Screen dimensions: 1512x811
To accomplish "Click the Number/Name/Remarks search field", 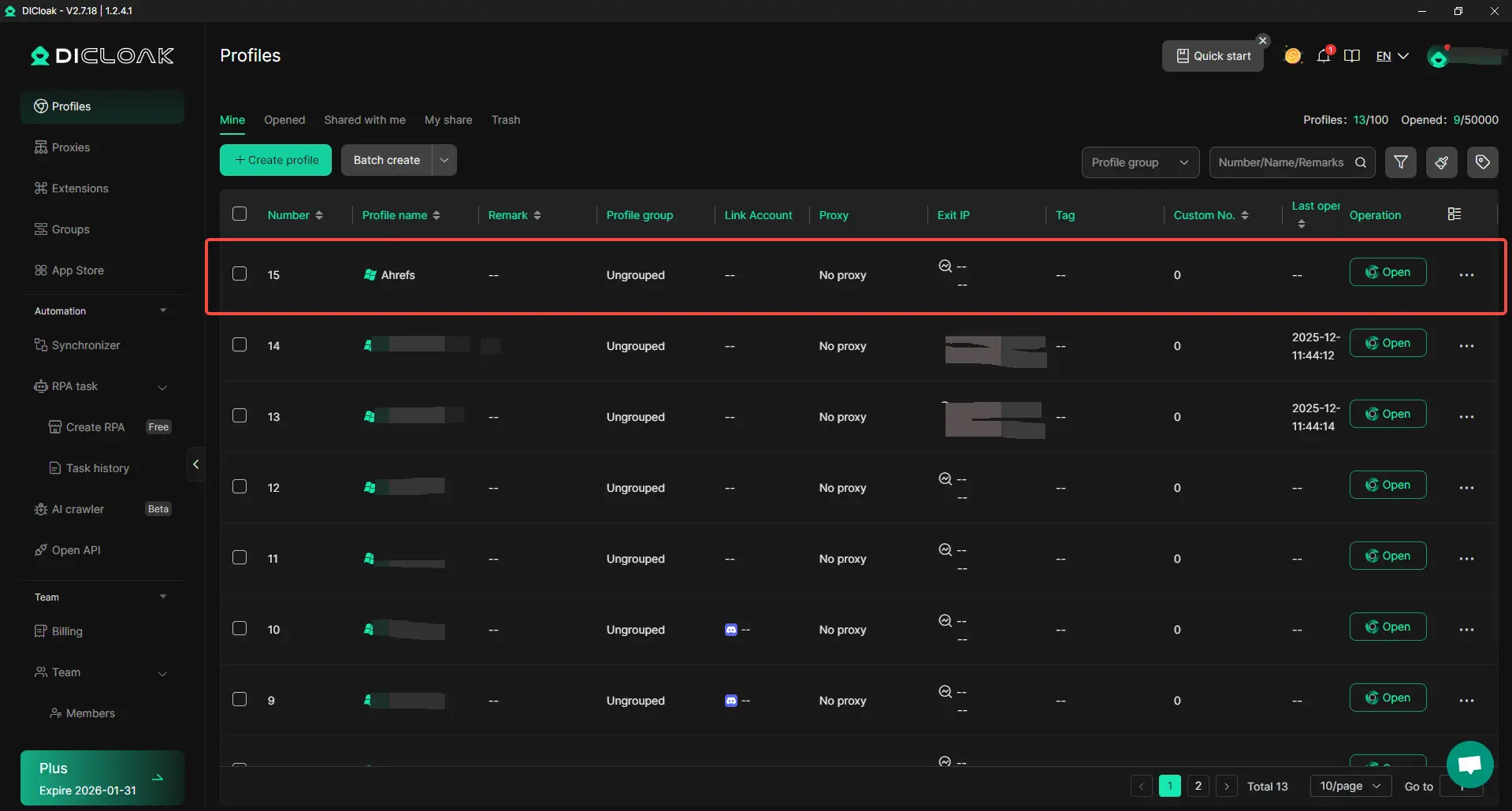I will [1280, 162].
